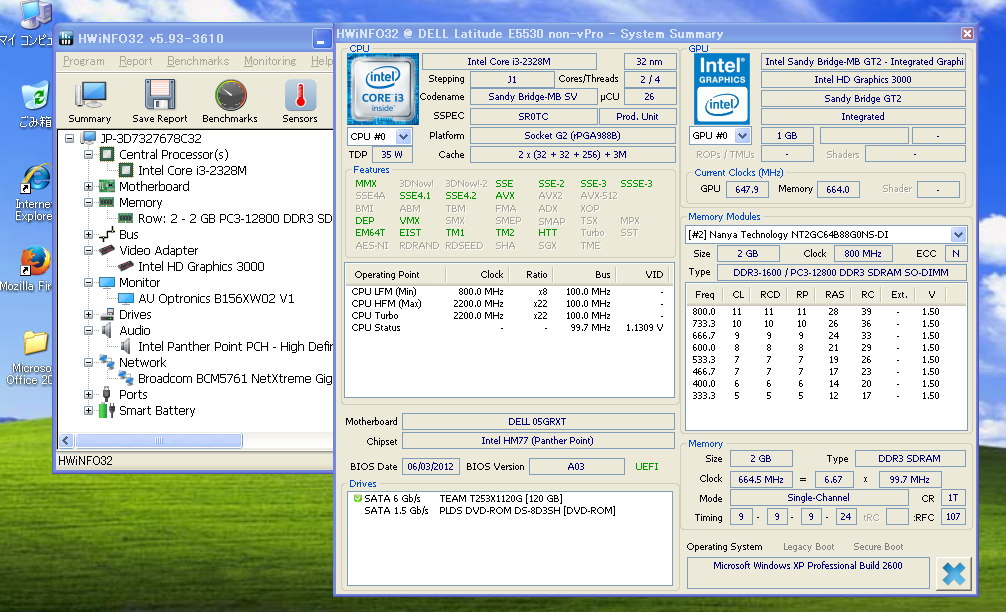Select Broadcom BCM5761 NetXtreme entry
Image resolution: width=1006 pixels, height=612 pixels.
235,379
